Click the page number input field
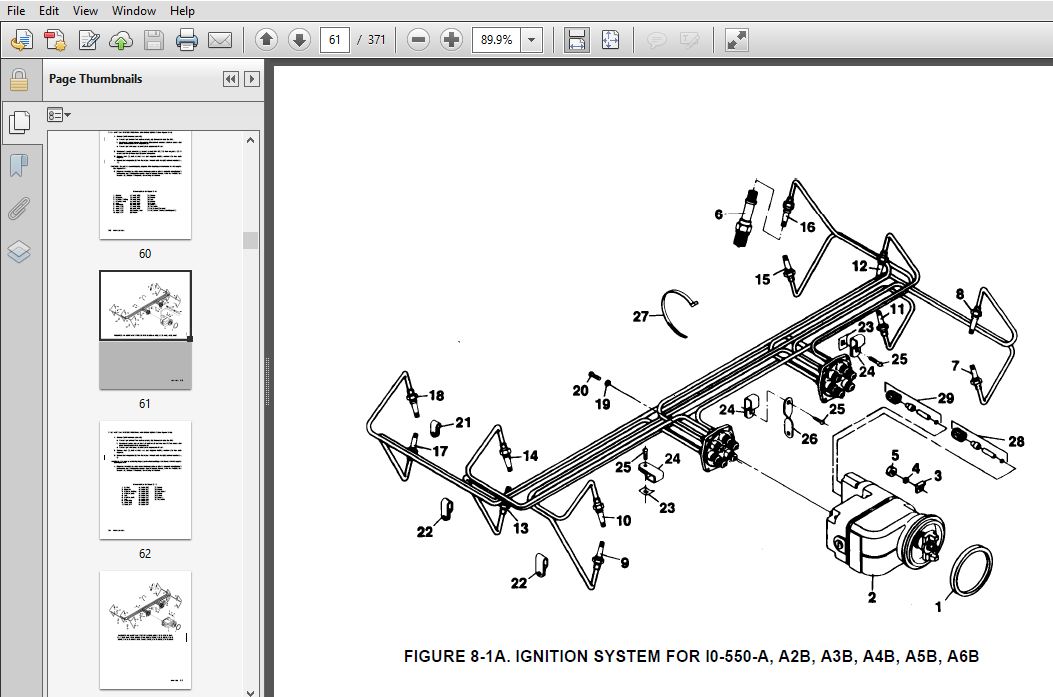Screen dimensions: 1053x697 [x=334, y=40]
